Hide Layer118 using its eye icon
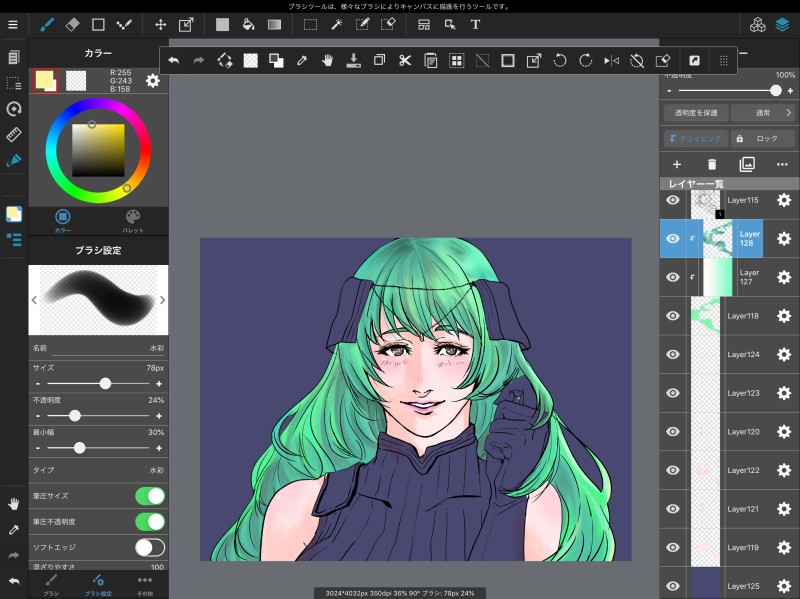This screenshot has width=800, height=599. (x=673, y=316)
